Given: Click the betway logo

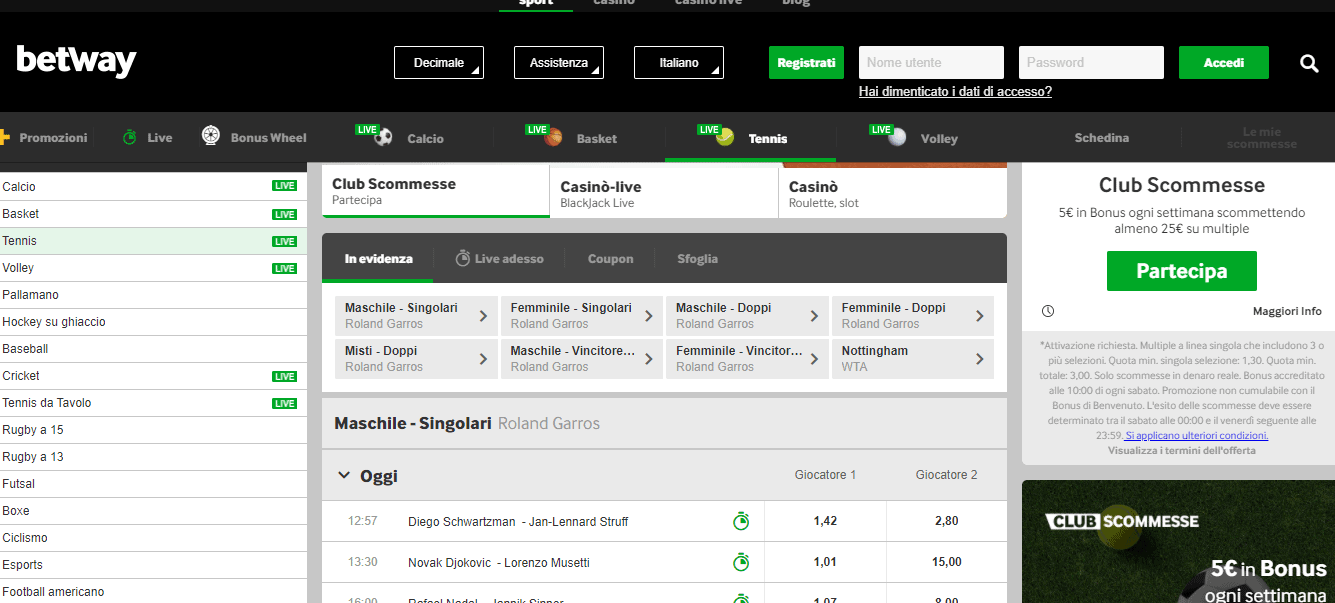Looking at the screenshot, I should pos(77,61).
